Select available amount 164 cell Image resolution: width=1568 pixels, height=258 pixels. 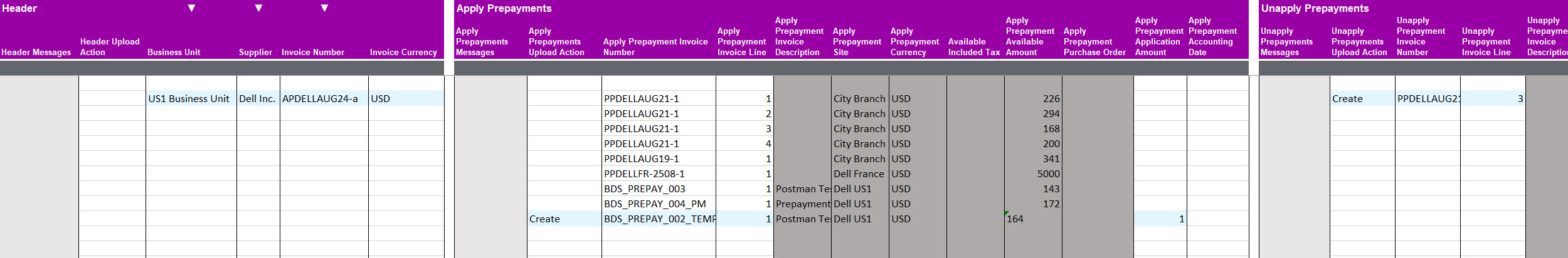(x=1033, y=219)
